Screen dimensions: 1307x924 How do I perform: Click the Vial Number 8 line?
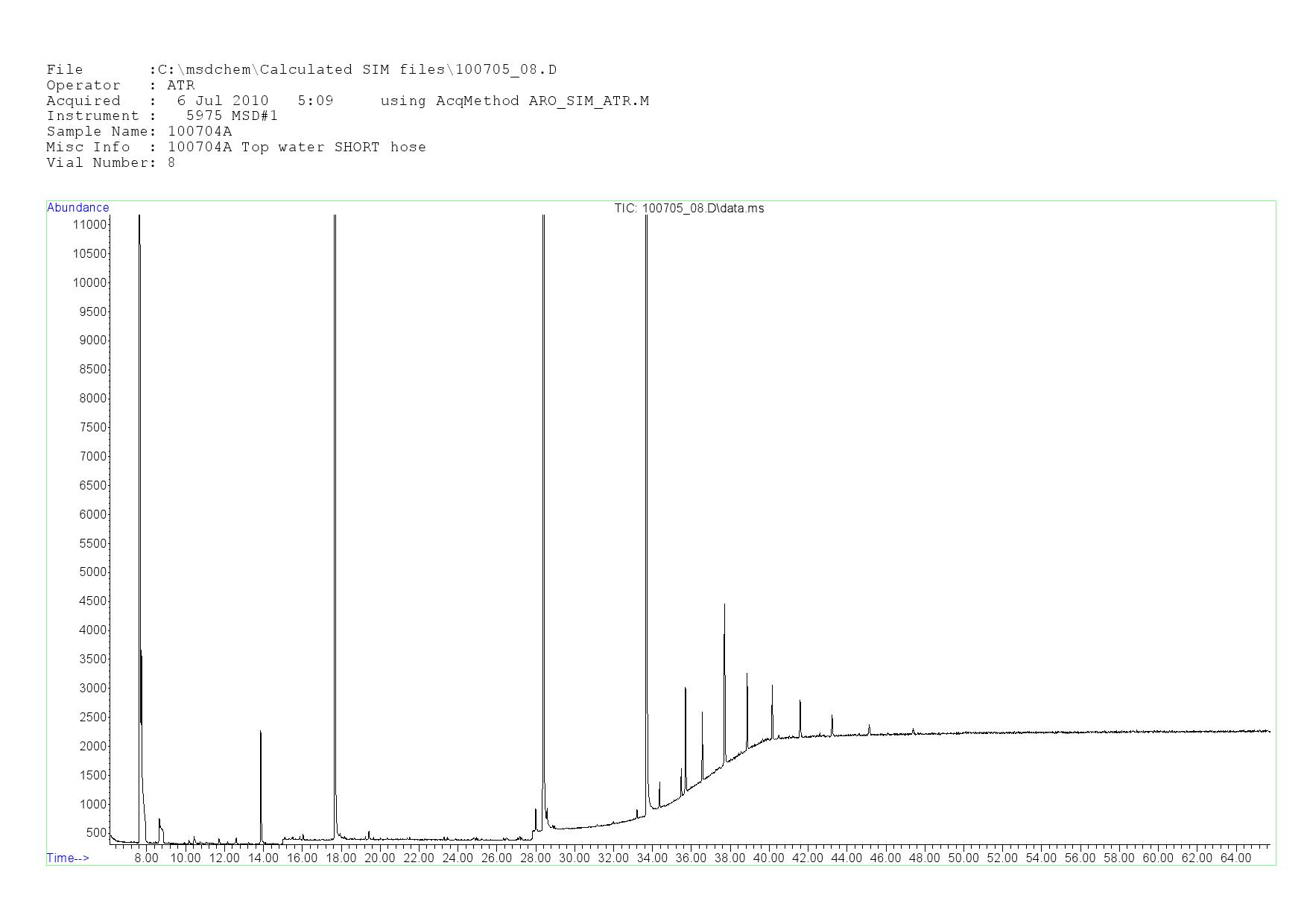point(111,163)
